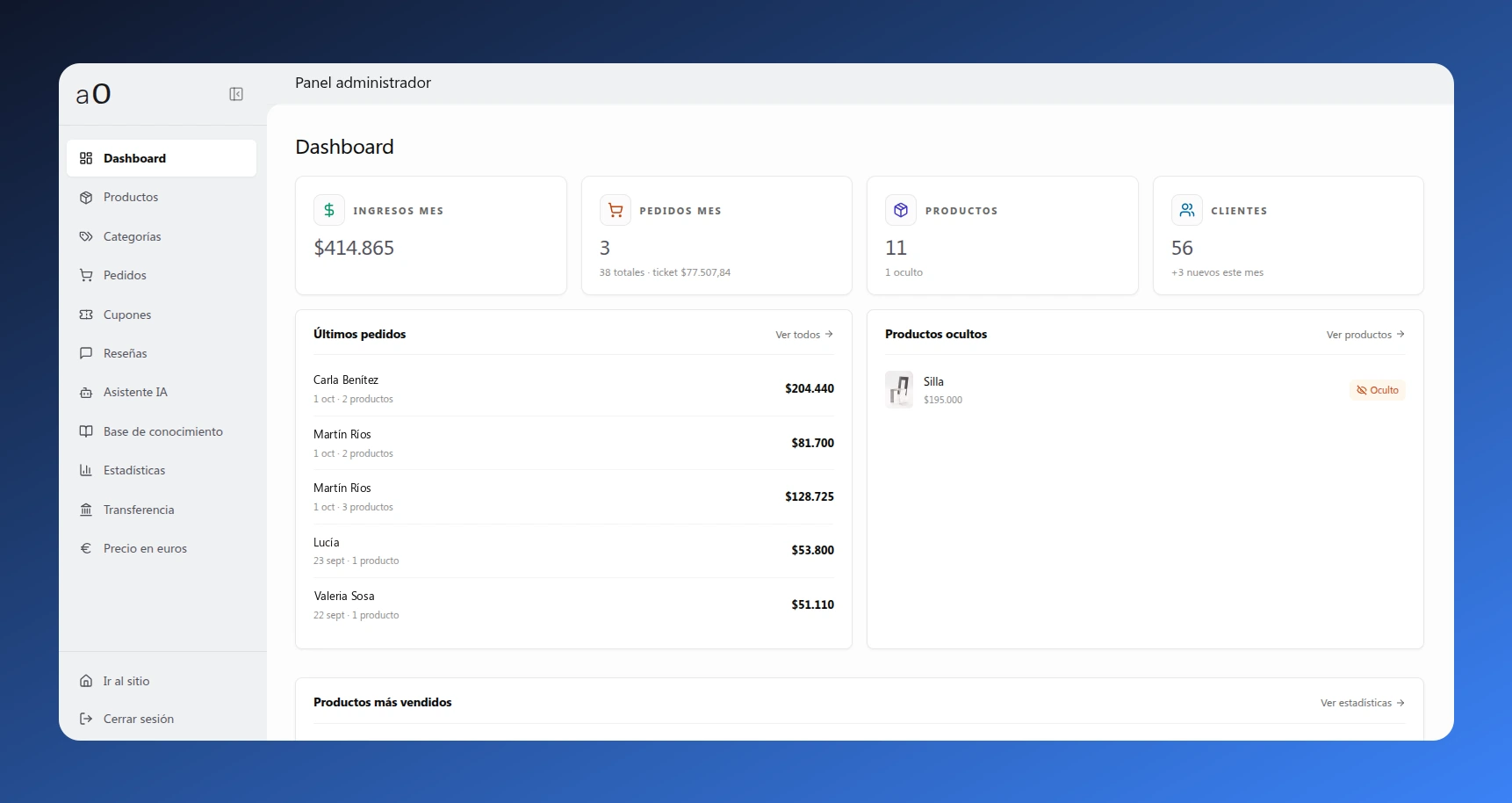The width and height of the screenshot is (1512, 803).
Task: Click the Silla product name
Action: (x=933, y=381)
